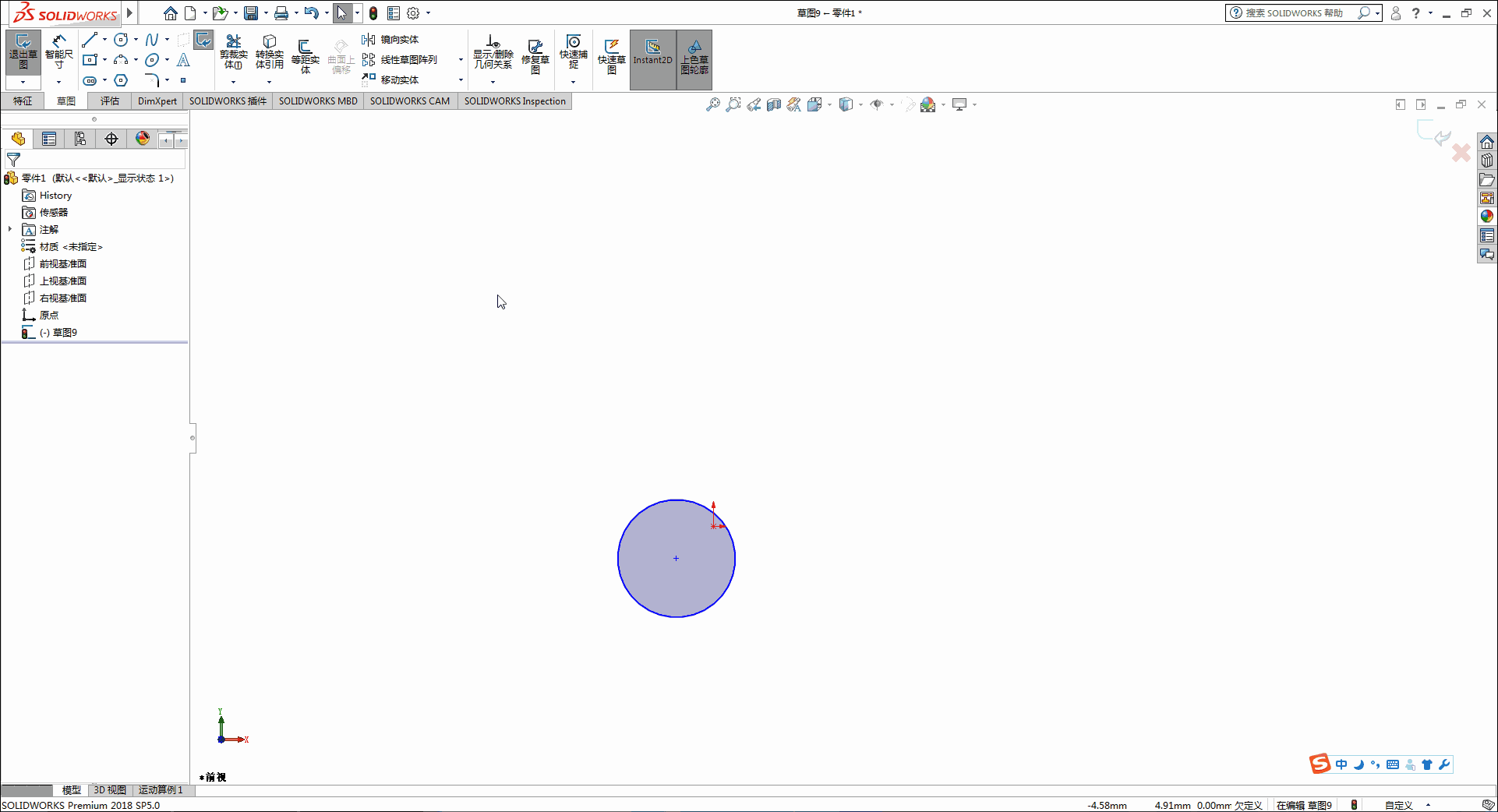Screen dimensions: 1498x812
Task: Open Trim Entities dropdown arrow
Action: pos(233,82)
